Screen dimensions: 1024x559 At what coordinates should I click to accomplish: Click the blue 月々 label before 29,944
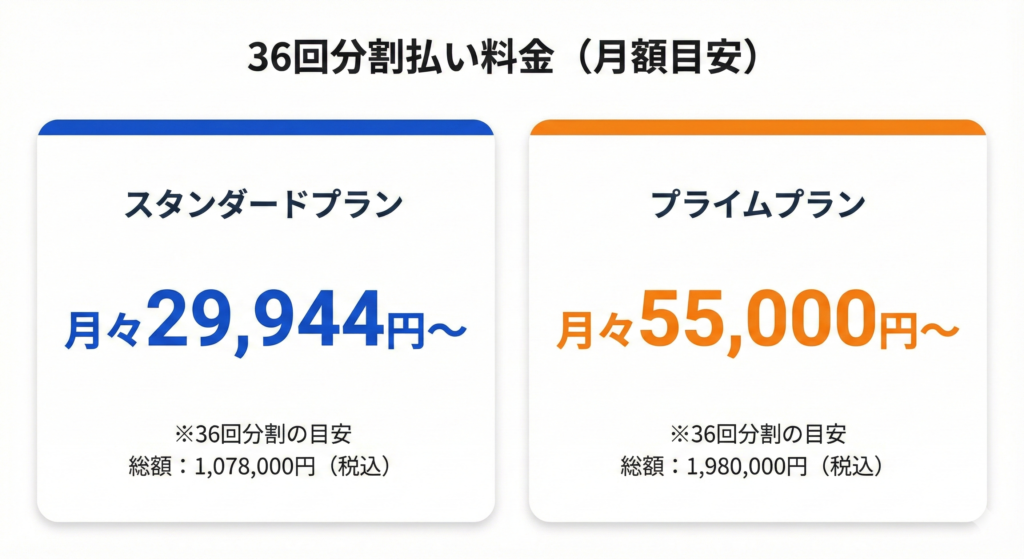(104, 330)
